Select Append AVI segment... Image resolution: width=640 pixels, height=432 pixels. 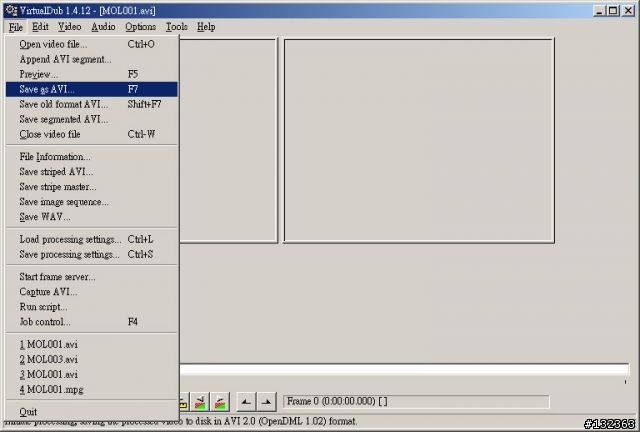[92, 59]
